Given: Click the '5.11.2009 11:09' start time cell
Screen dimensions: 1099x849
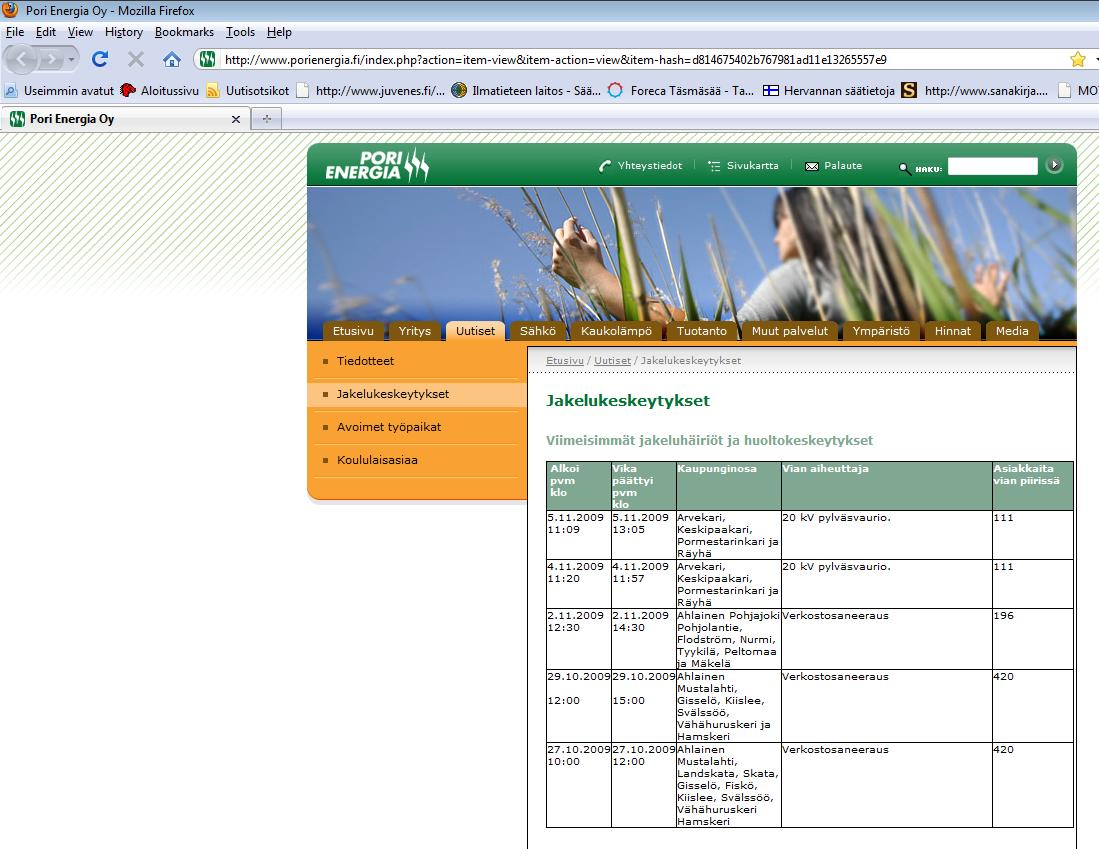Looking at the screenshot, I should click(579, 534).
